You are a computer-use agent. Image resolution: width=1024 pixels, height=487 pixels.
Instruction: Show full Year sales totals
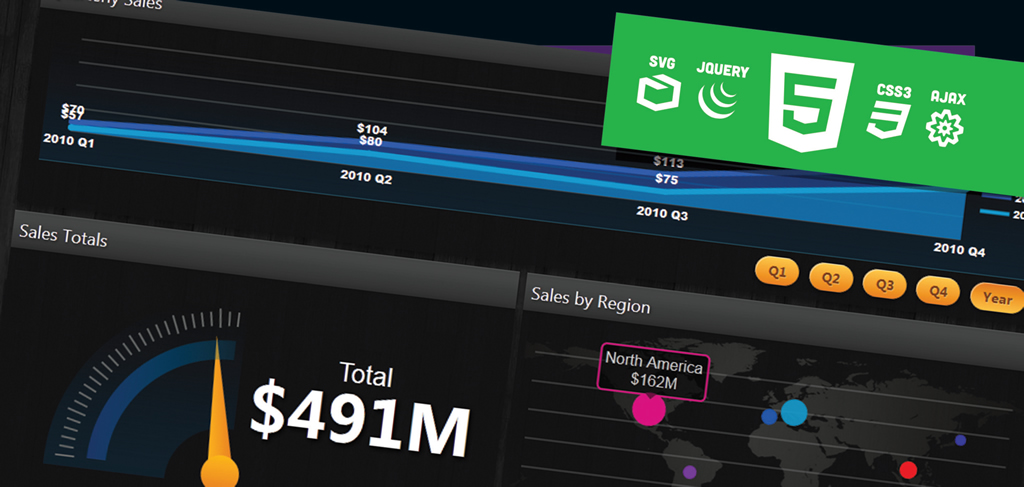click(x=996, y=298)
